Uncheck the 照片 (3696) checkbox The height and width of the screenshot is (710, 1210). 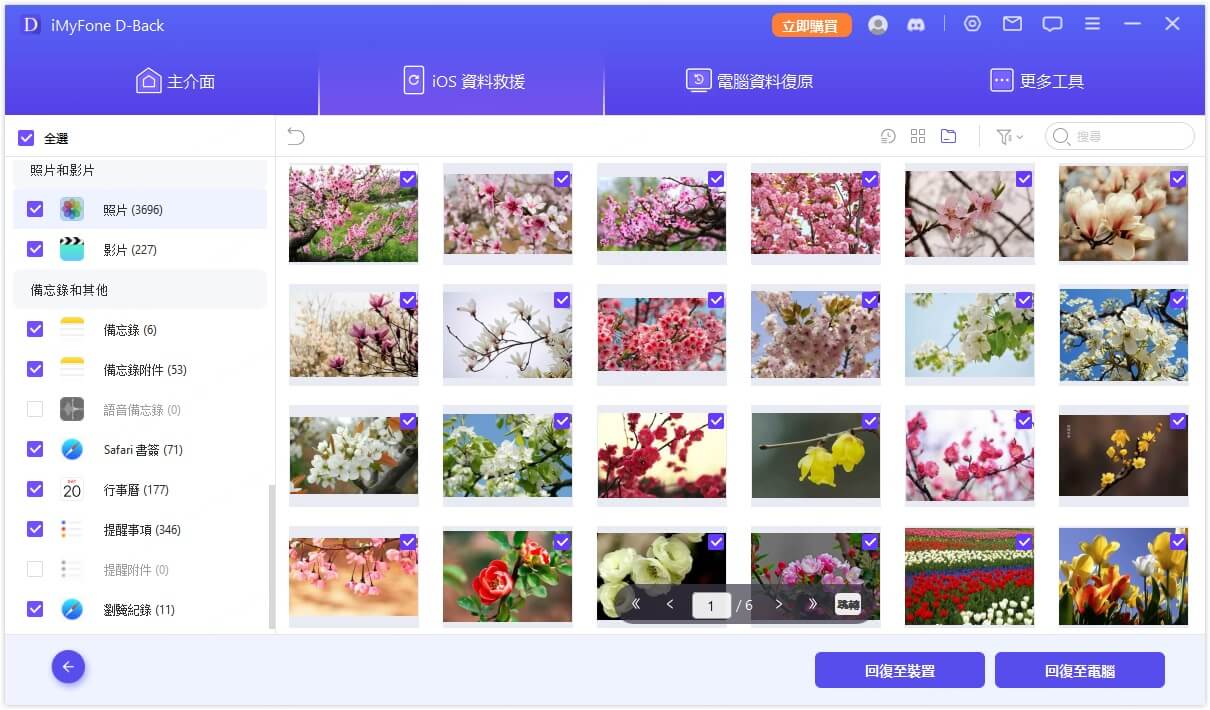pyautogui.click(x=36, y=209)
